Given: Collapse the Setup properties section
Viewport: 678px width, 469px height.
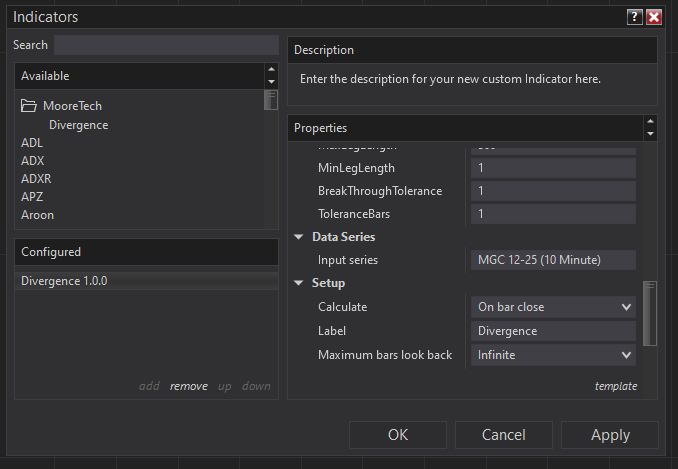Looking at the screenshot, I should [x=299, y=283].
